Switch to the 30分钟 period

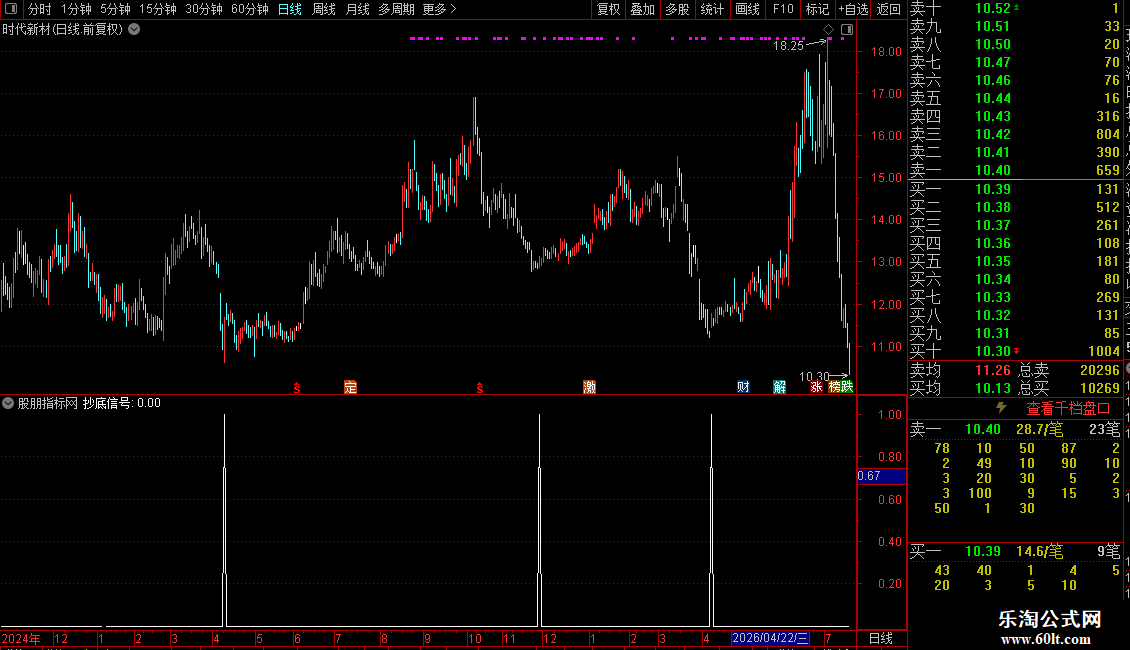204,9
